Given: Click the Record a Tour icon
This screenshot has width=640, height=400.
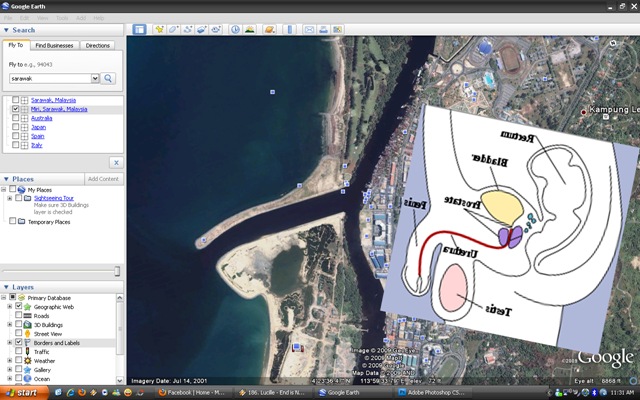Looking at the screenshot, I should pos(216,29).
